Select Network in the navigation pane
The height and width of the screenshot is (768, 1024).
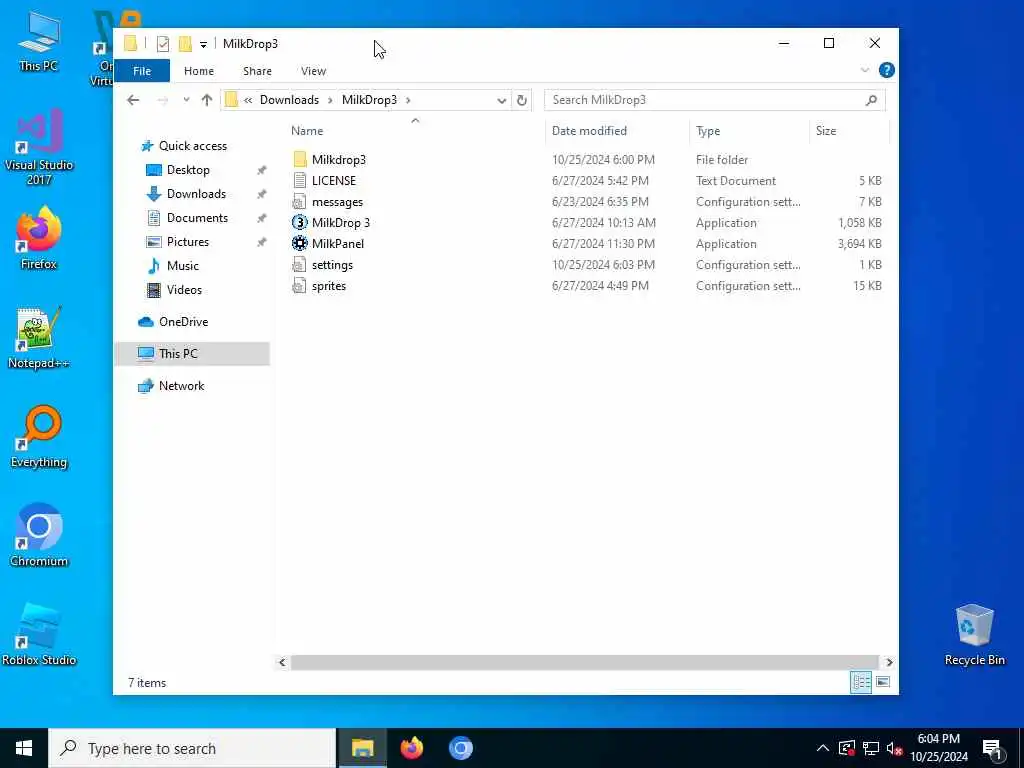coord(181,386)
